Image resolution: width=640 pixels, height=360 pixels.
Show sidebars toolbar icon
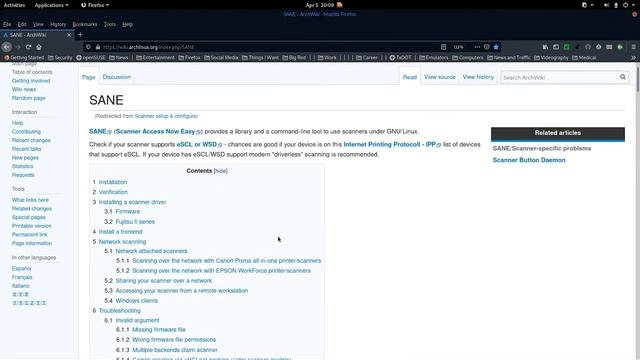tap(556, 47)
